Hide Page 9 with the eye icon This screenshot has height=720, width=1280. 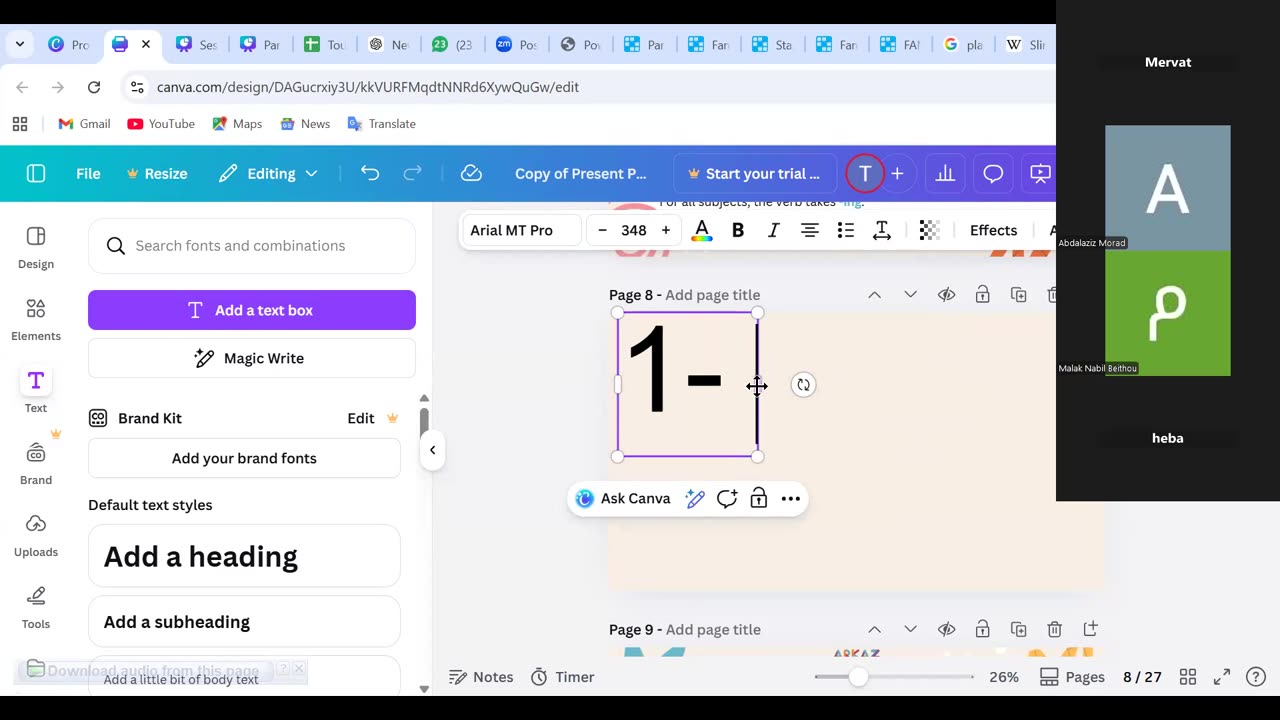tap(946, 629)
